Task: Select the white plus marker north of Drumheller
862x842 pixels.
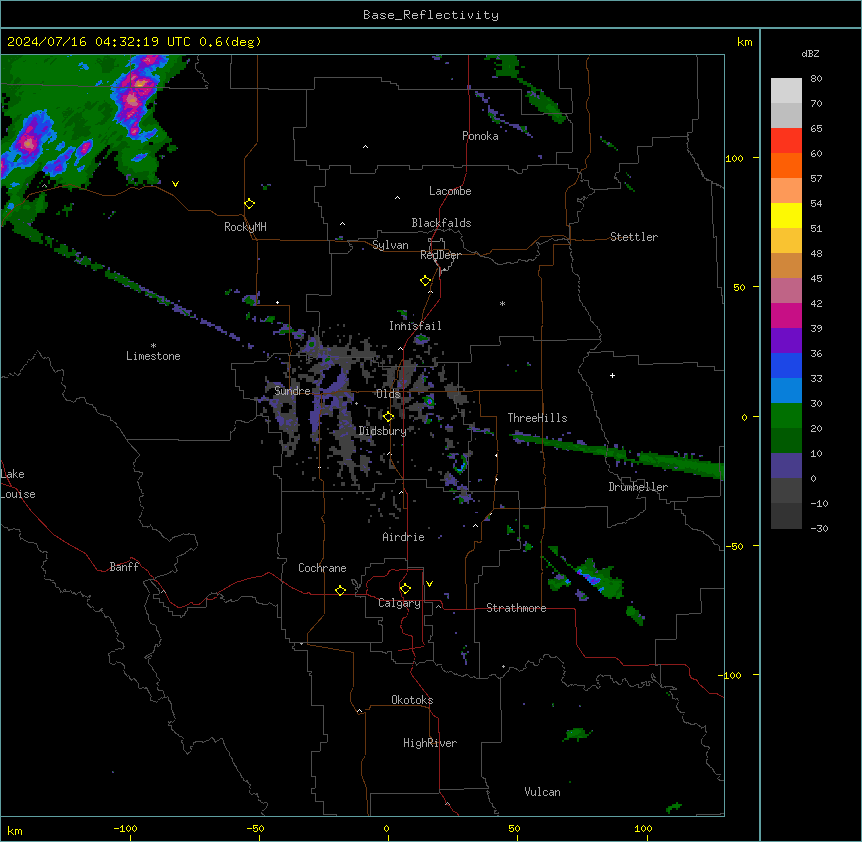Action: coord(612,375)
